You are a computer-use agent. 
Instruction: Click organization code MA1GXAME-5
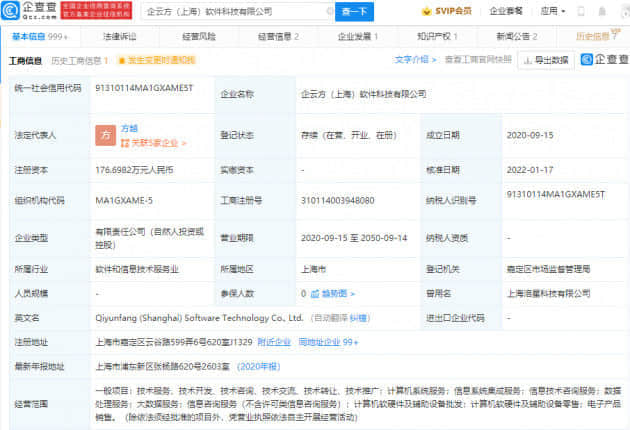(x=124, y=201)
